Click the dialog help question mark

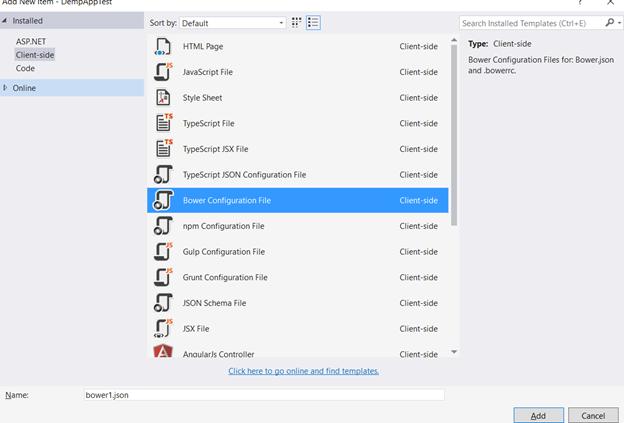pyautogui.click(x=580, y=2)
